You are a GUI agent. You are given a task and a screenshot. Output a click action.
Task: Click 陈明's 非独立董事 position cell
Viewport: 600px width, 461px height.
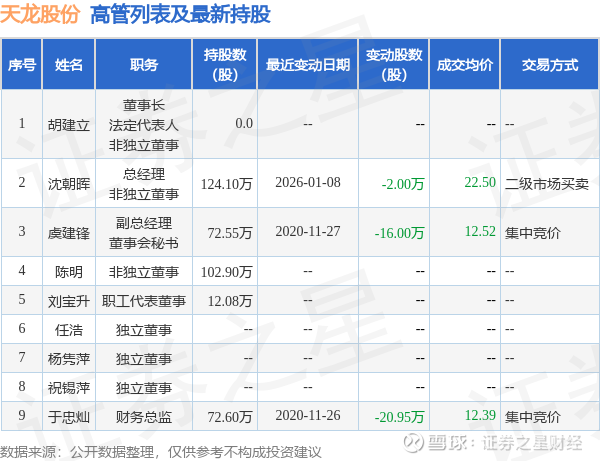(143, 272)
